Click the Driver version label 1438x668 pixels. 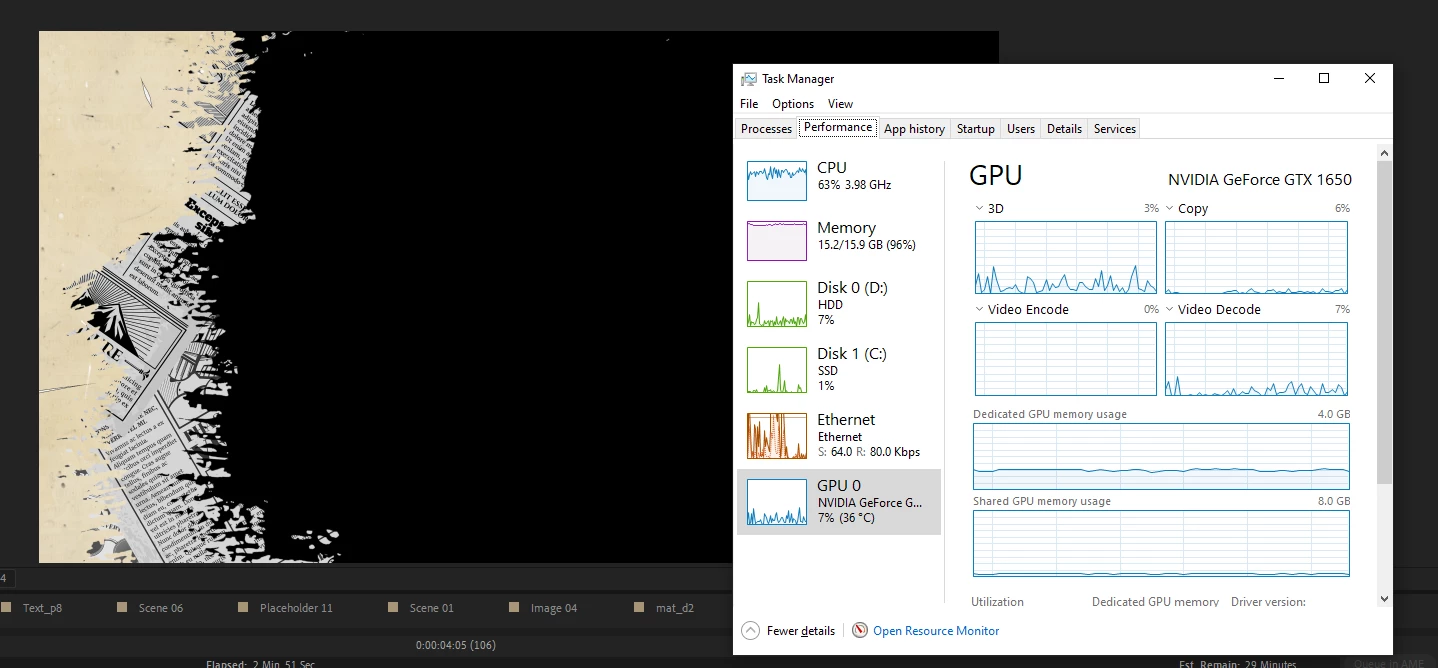pyautogui.click(x=1268, y=602)
